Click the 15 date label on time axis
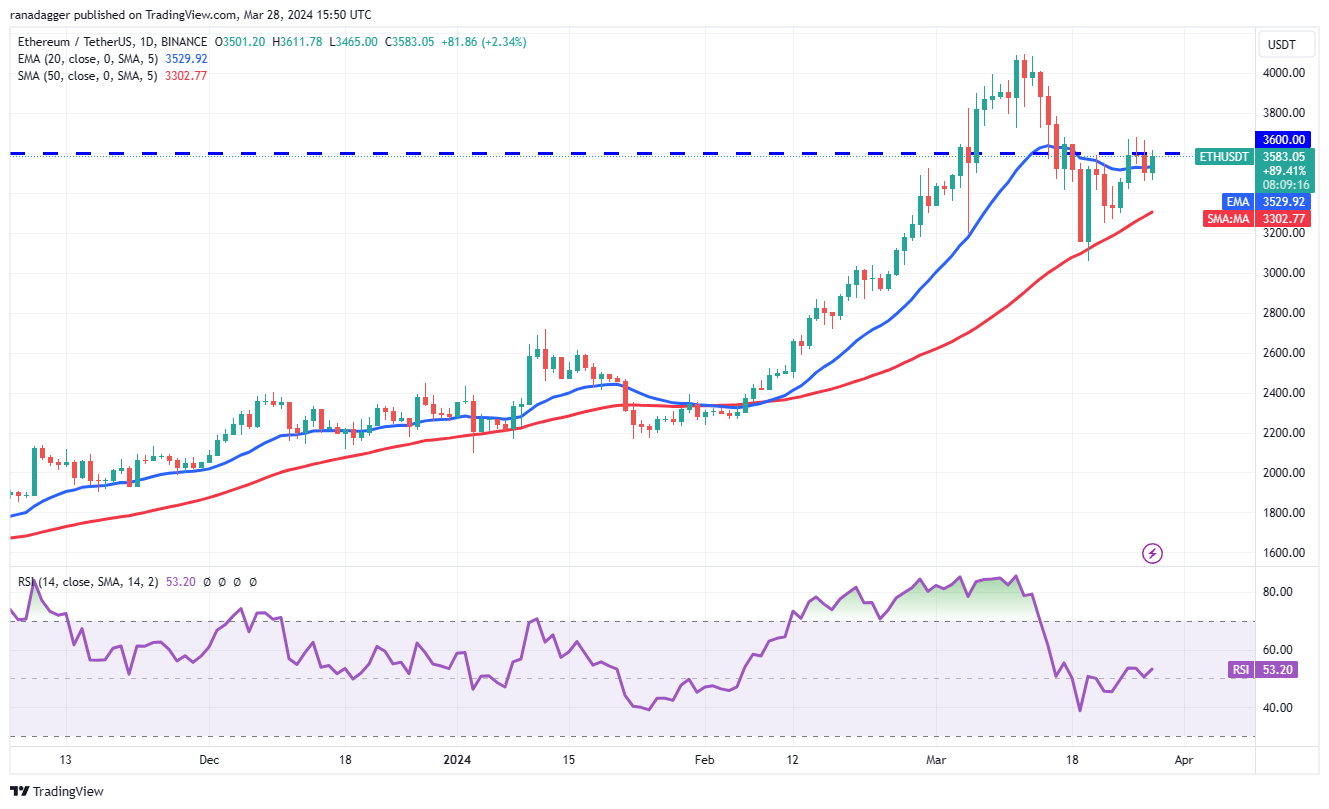This screenshot has height=809, width=1329. tap(568, 760)
